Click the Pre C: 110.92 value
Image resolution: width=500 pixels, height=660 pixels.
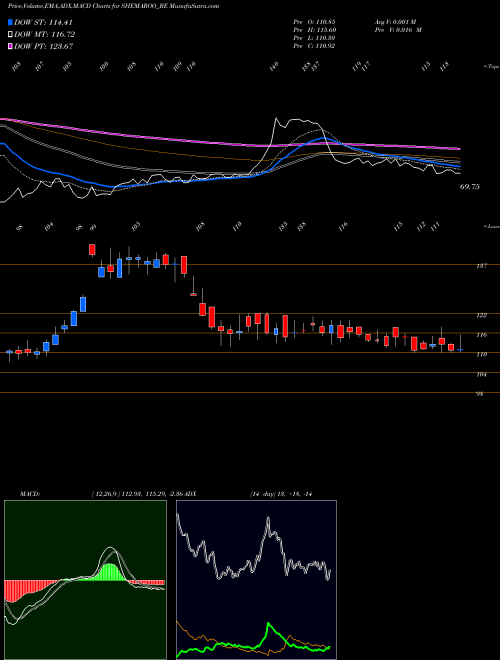pyautogui.click(x=314, y=46)
